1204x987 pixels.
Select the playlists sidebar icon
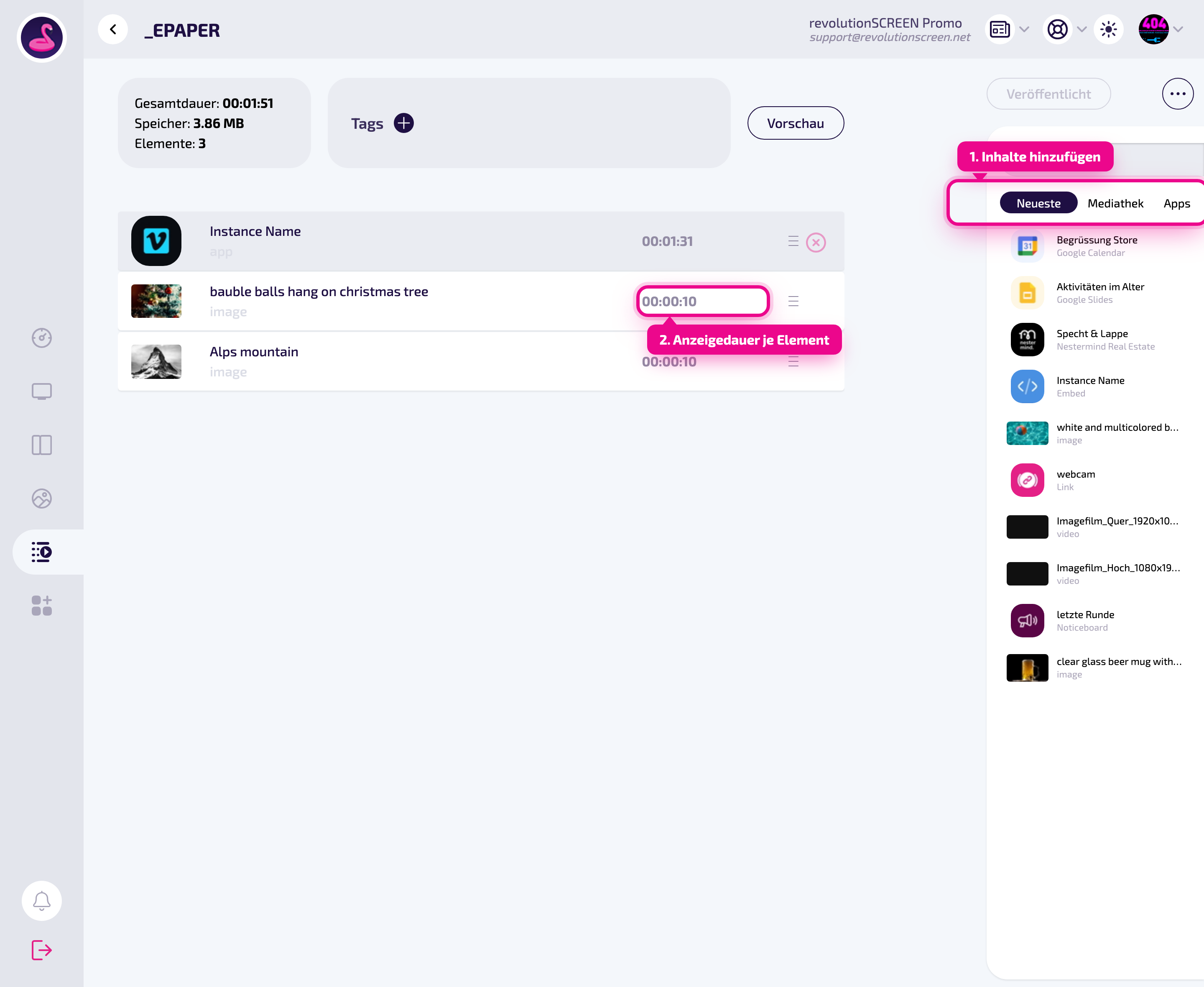click(x=41, y=552)
